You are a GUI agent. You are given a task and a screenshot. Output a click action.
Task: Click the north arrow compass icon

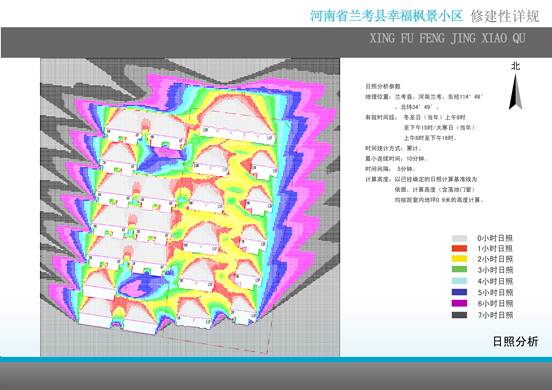pyautogui.click(x=515, y=92)
